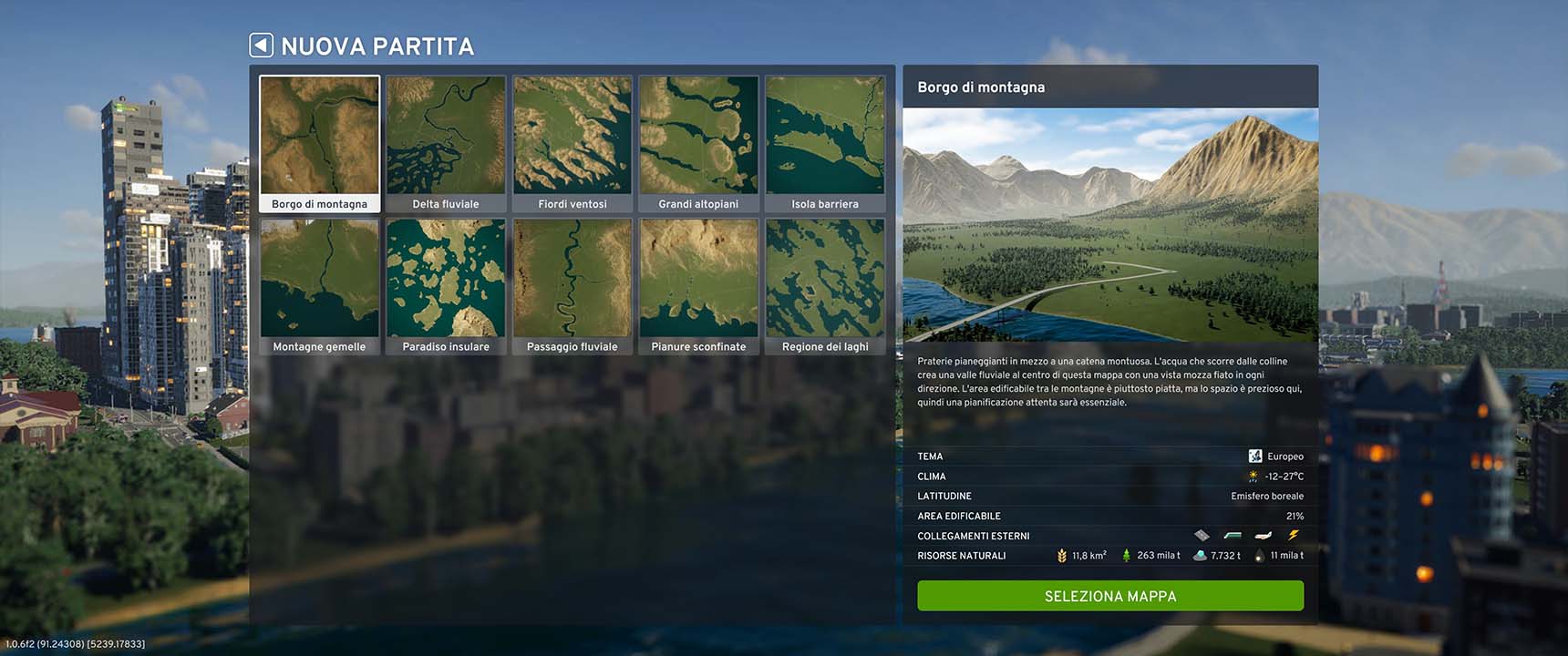The width and height of the screenshot is (1568, 656).
Task: Select the Grandi altopiani map
Action: click(x=698, y=143)
